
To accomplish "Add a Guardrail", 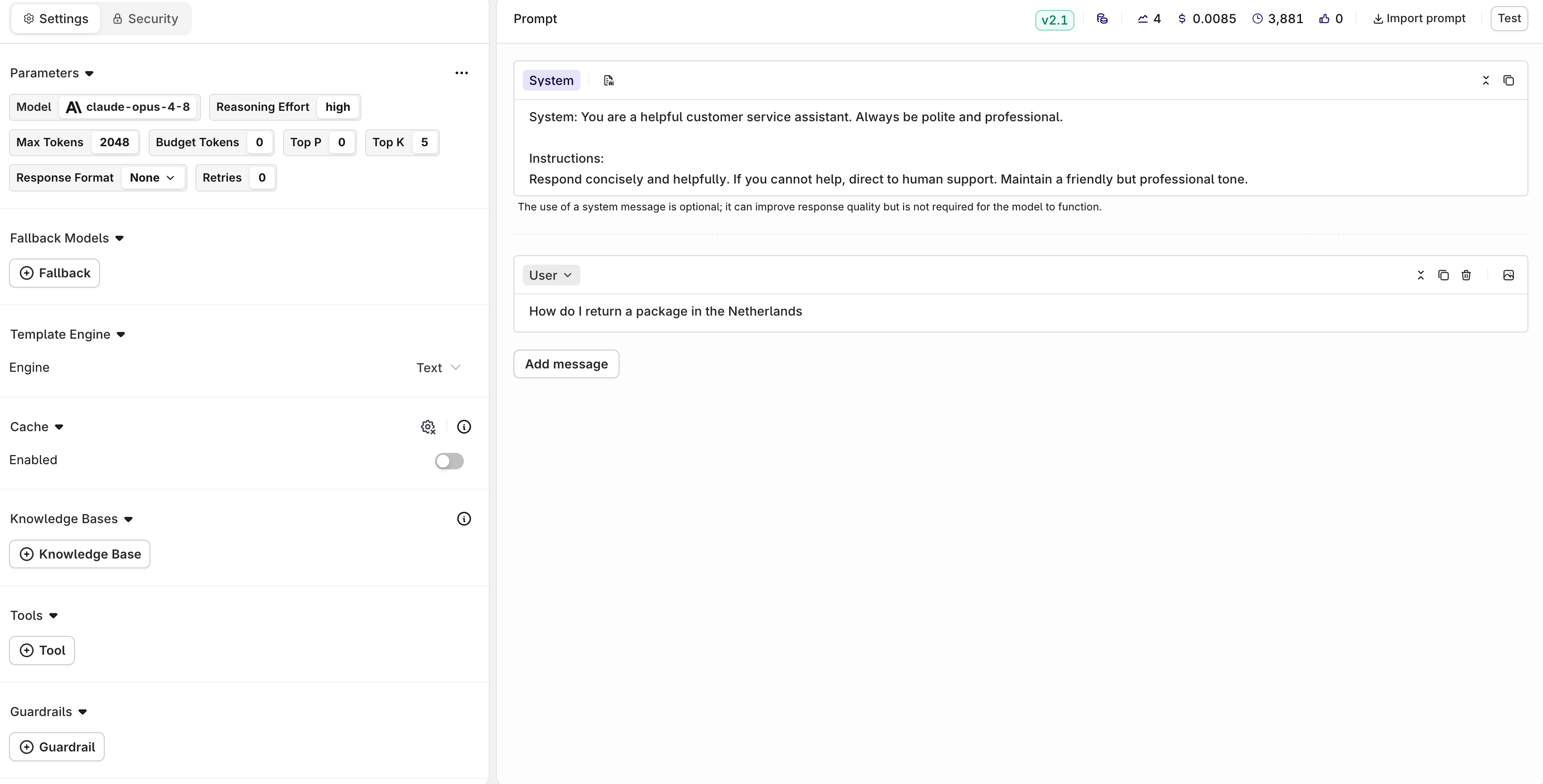I will [x=57, y=747].
